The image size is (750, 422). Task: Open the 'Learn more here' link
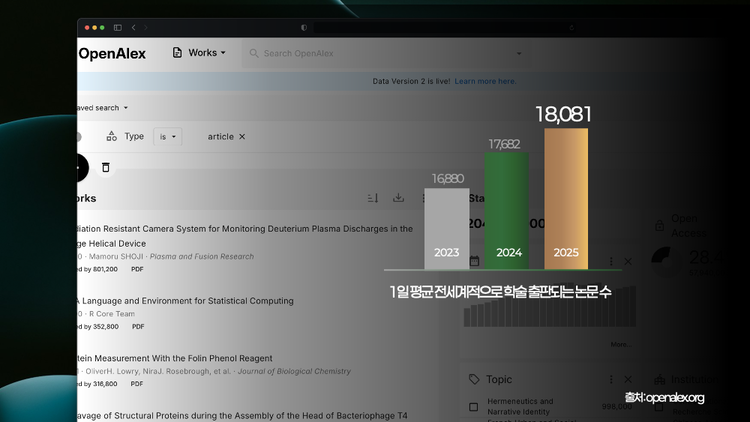pyautogui.click(x=485, y=81)
